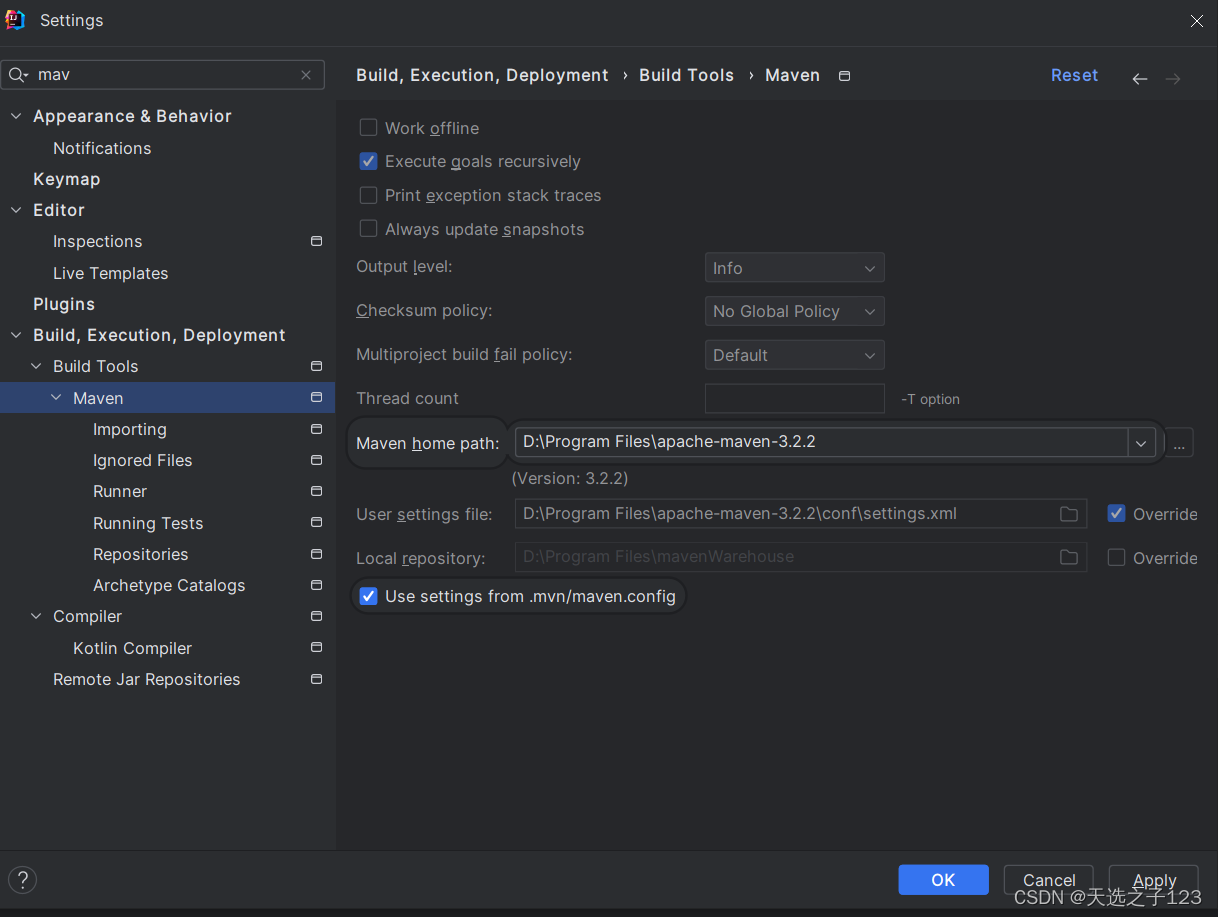The image size is (1218, 917).
Task: Open the help question mark button
Action: tap(22, 880)
